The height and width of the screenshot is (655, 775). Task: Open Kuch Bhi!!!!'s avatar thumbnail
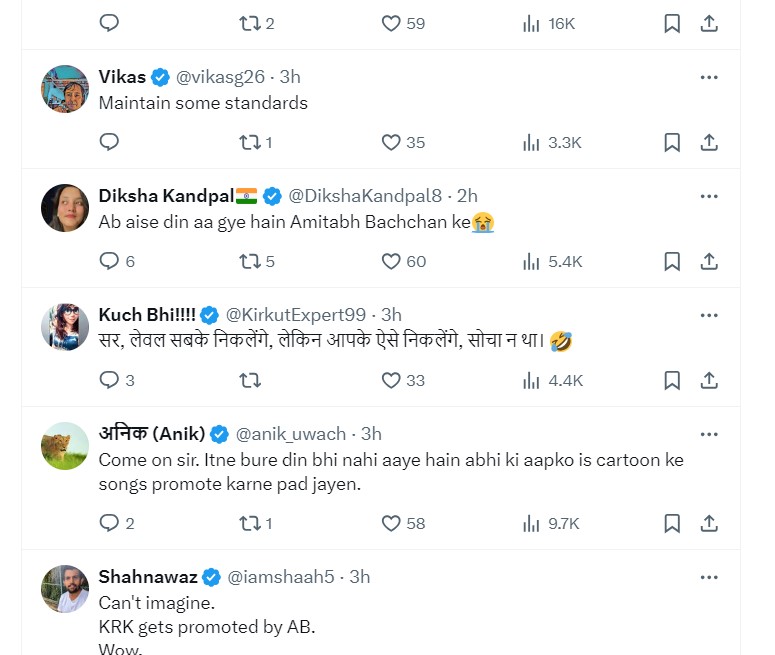pos(65,327)
